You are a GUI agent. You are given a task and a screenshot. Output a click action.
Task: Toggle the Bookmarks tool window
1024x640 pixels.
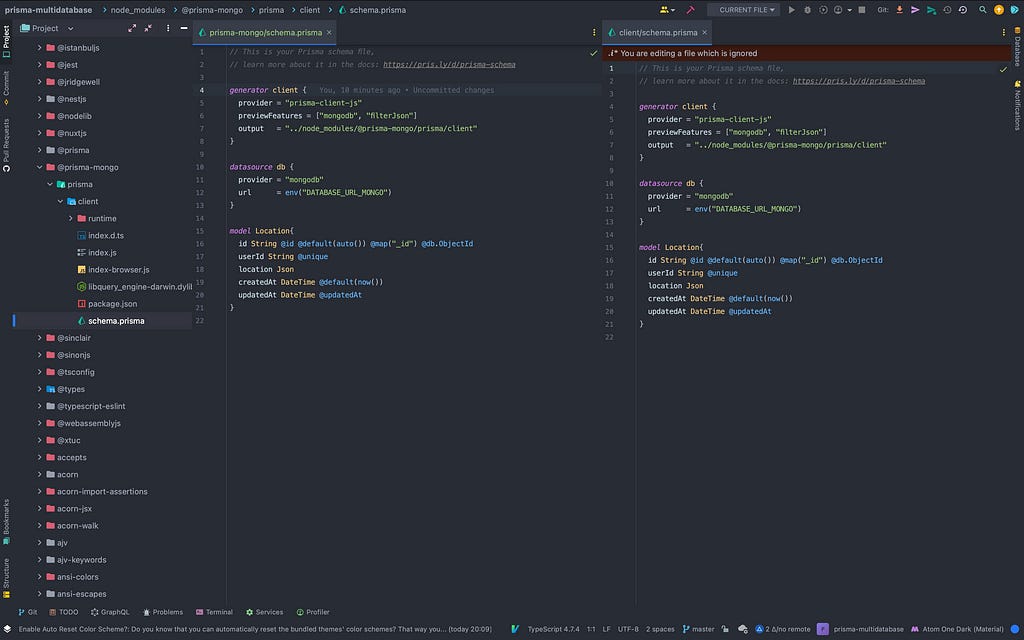[x=6, y=520]
